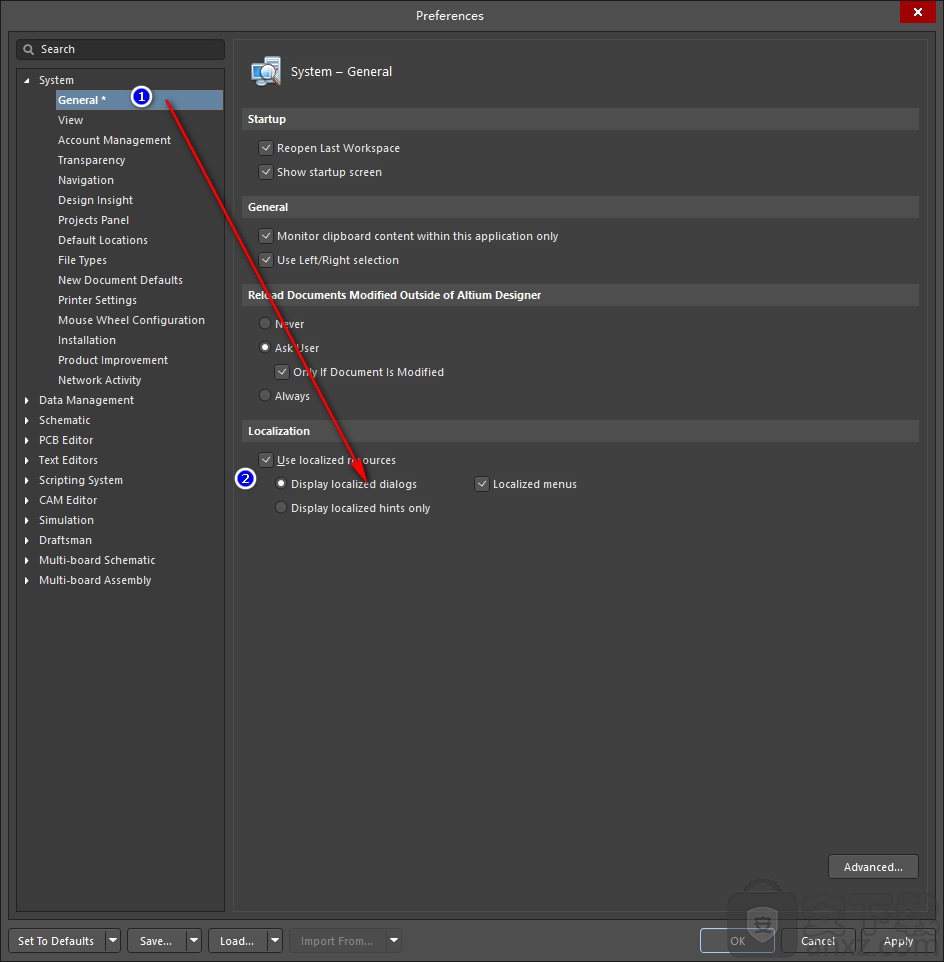Toggle Reopen Last Workspace checkbox
Screen dimensions: 944x962
[266, 148]
